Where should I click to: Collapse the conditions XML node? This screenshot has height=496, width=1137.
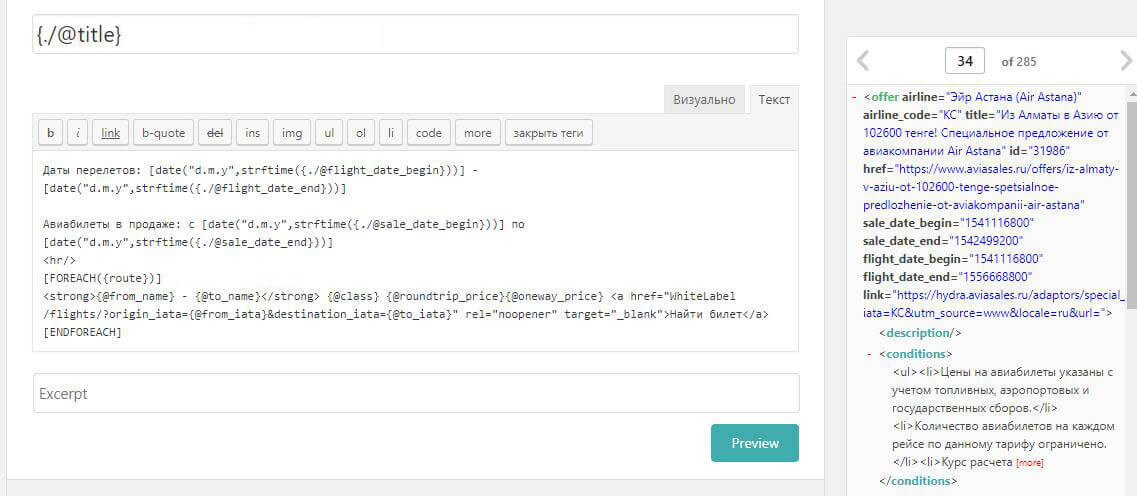tap(869, 354)
